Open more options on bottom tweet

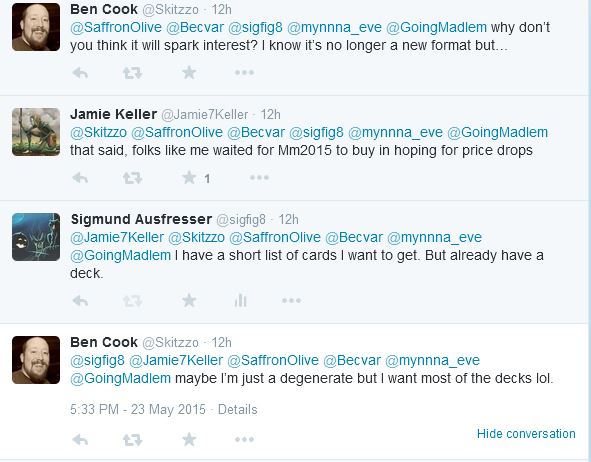pos(244,439)
